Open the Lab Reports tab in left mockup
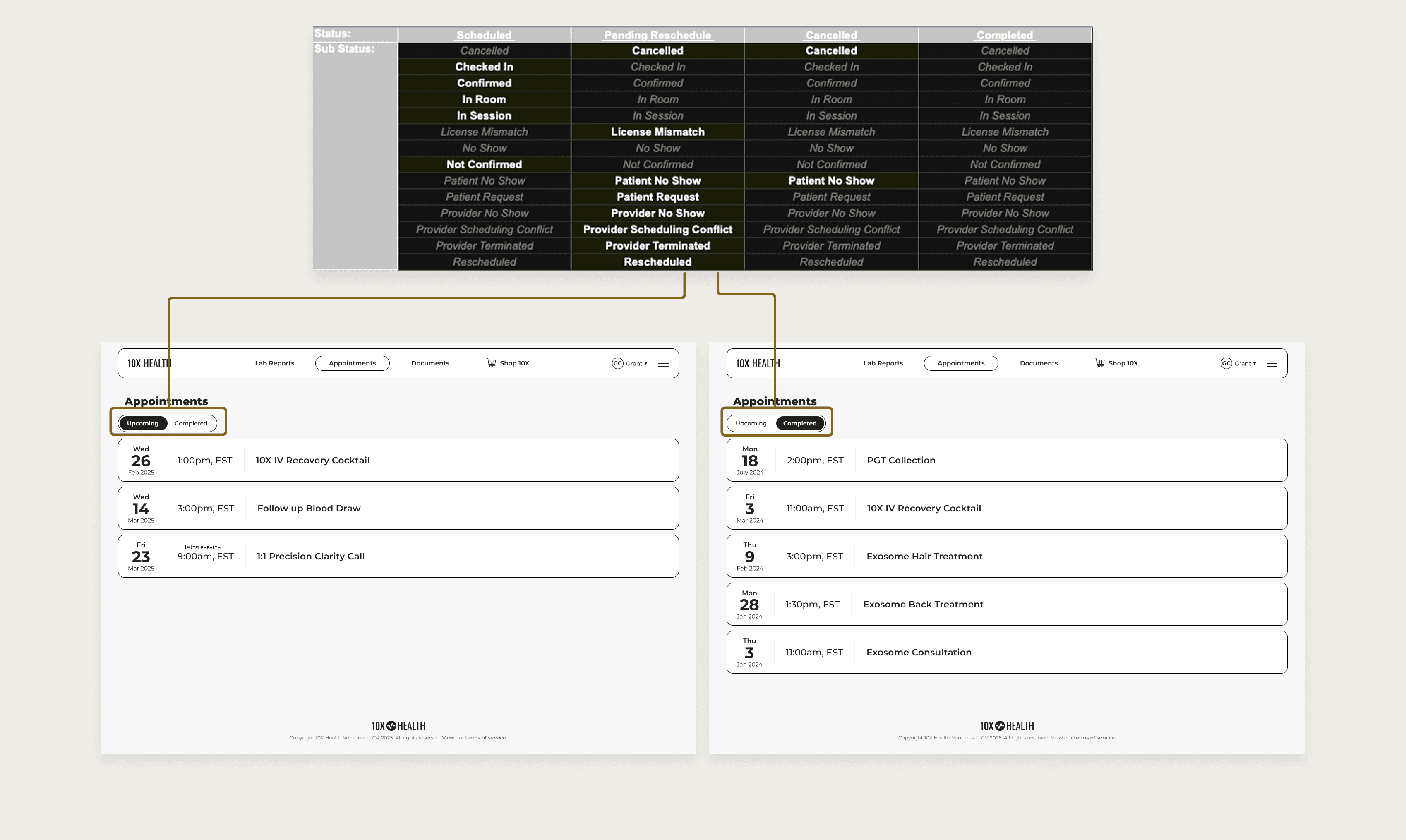 [274, 363]
